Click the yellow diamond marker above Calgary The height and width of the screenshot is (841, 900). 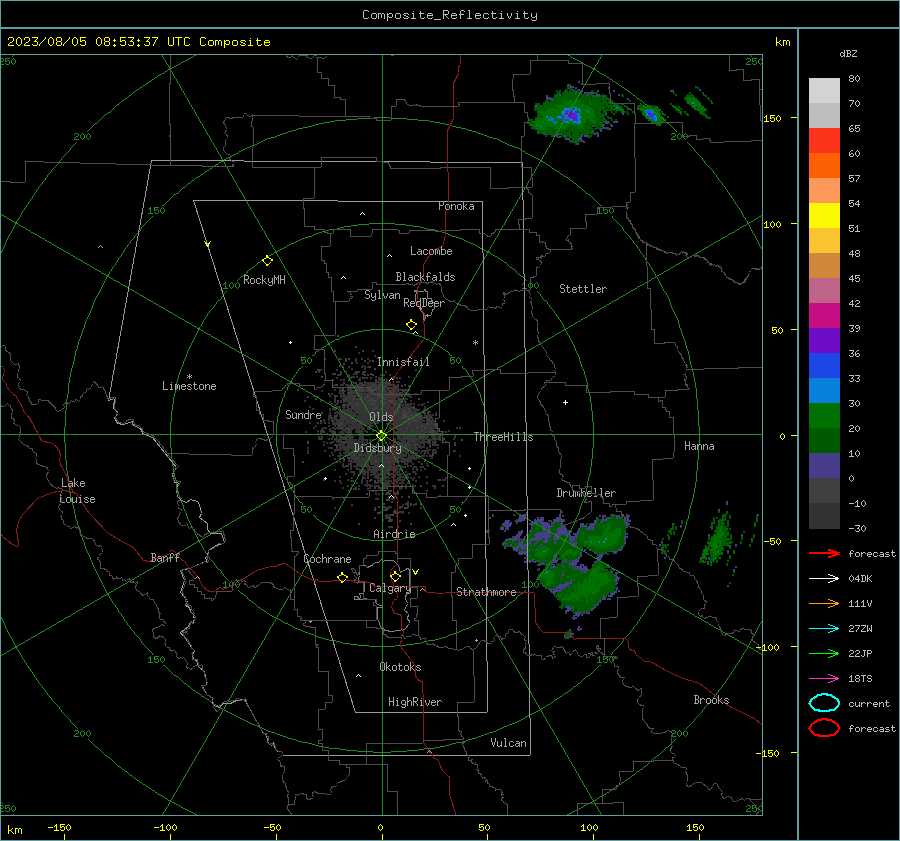click(x=395, y=576)
